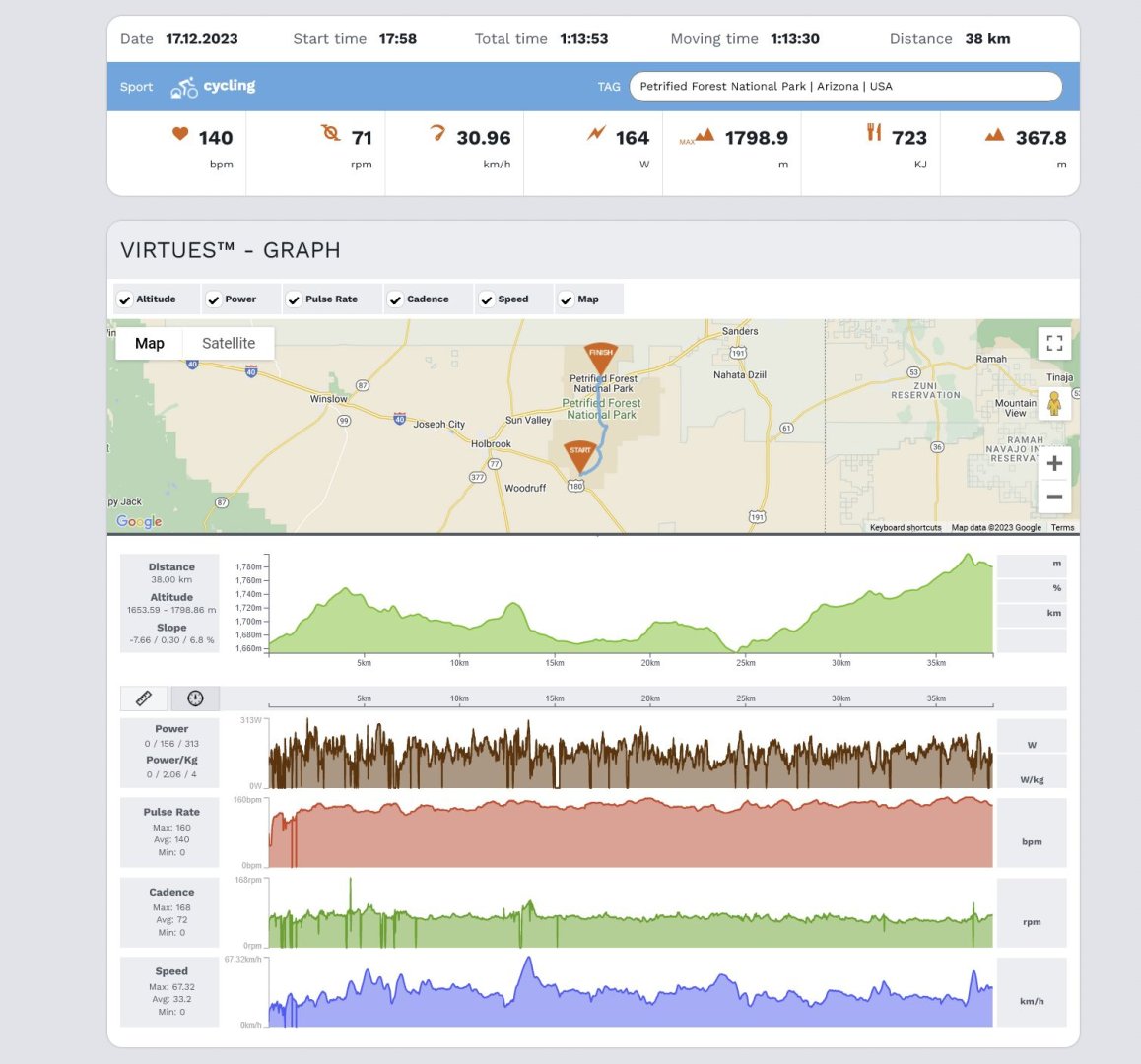Click the fullscreen map toggle icon
This screenshot has width=1141, height=1064.
coord(1054,343)
